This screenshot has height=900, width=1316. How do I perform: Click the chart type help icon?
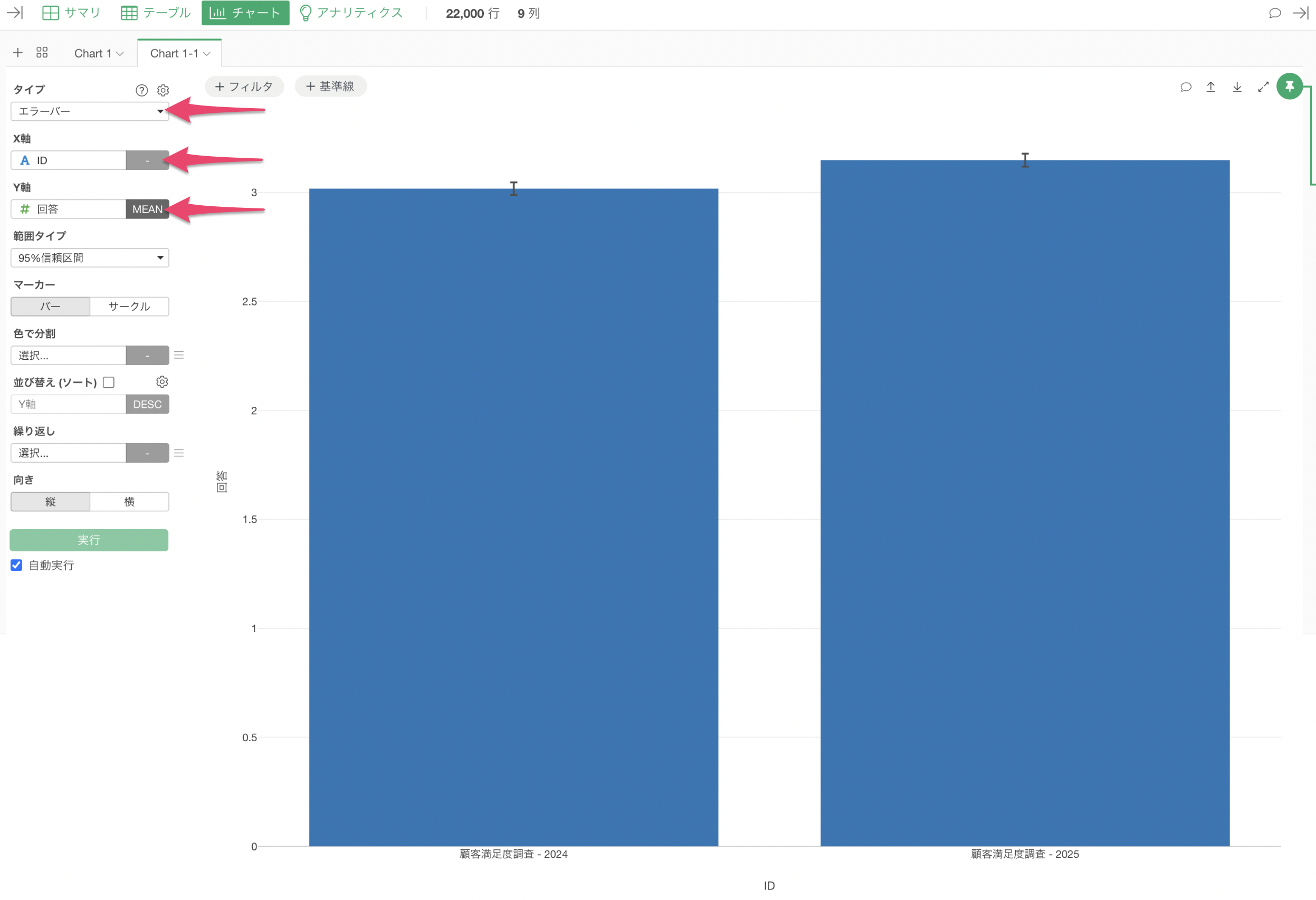point(141,90)
